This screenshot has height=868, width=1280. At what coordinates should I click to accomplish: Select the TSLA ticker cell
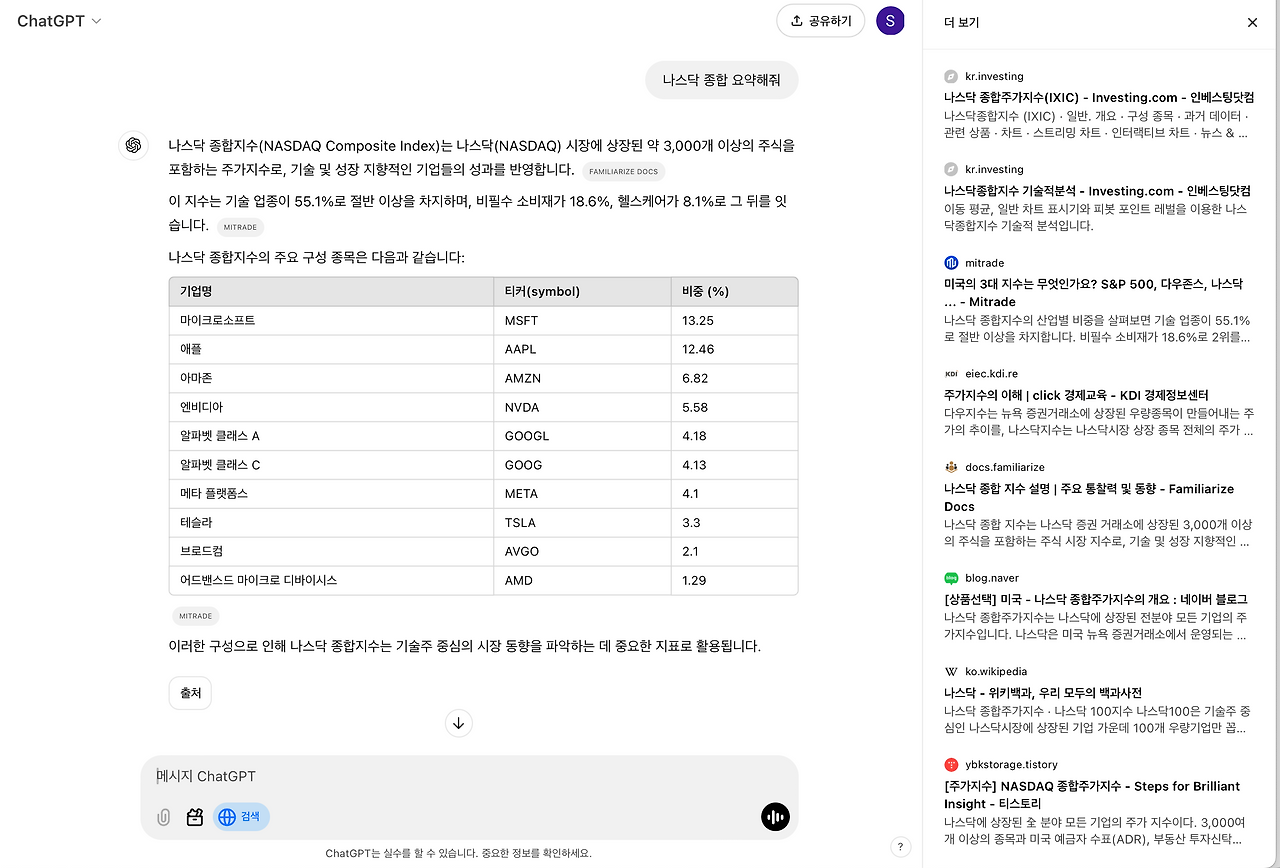click(582, 523)
